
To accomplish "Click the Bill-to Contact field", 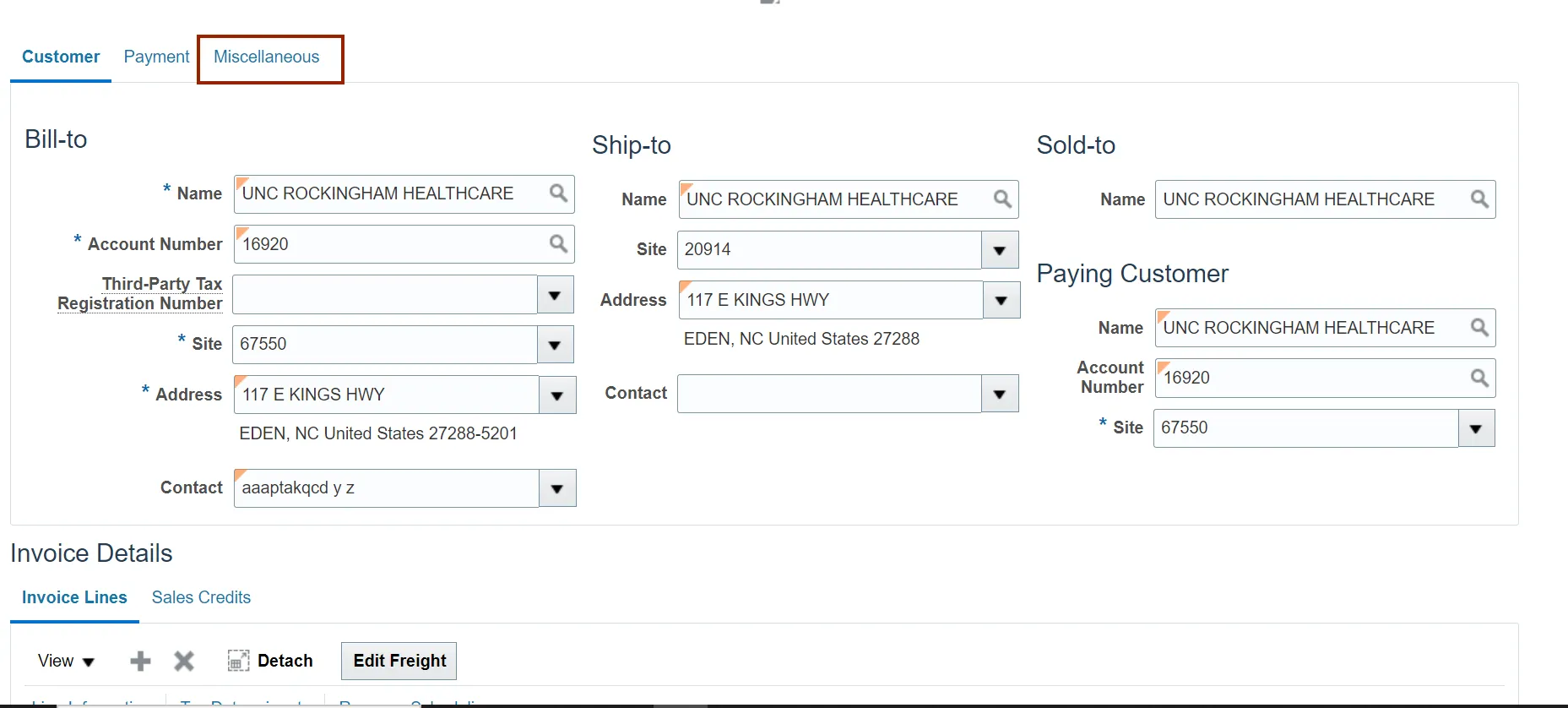I will click(387, 488).
